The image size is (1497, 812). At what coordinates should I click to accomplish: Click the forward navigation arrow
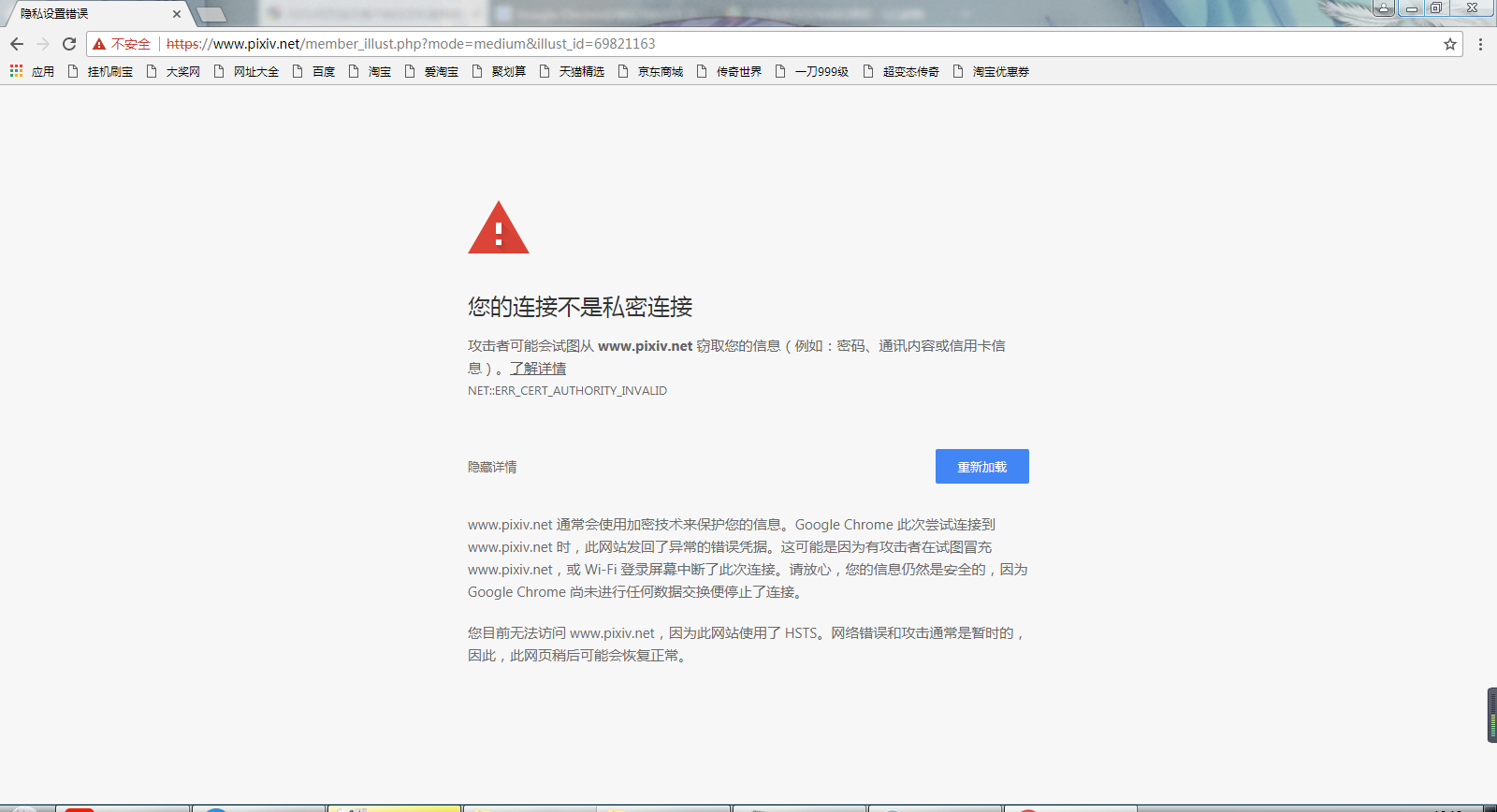coord(43,44)
